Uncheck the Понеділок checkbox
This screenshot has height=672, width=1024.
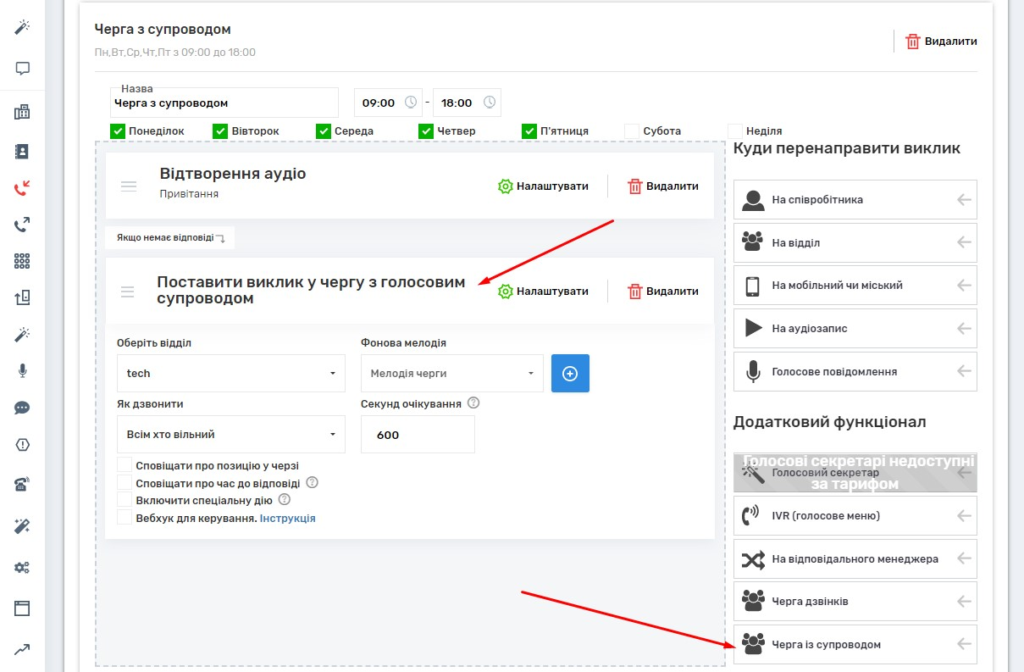tap(117, 131)
